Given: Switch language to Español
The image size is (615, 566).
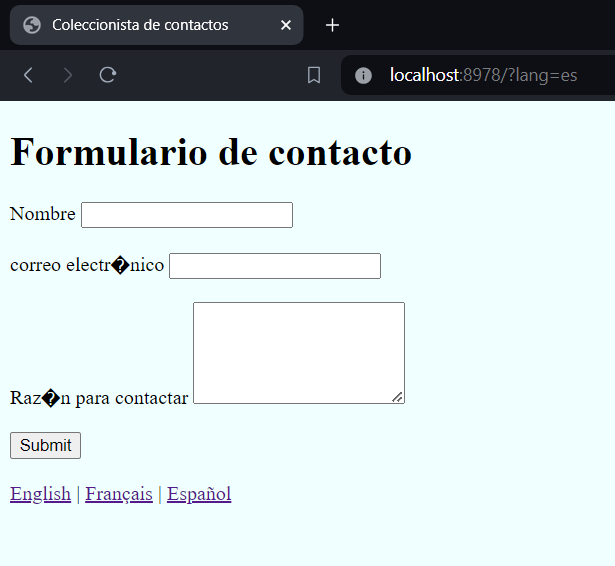Looking at the screenshot, I should [199, 494].
